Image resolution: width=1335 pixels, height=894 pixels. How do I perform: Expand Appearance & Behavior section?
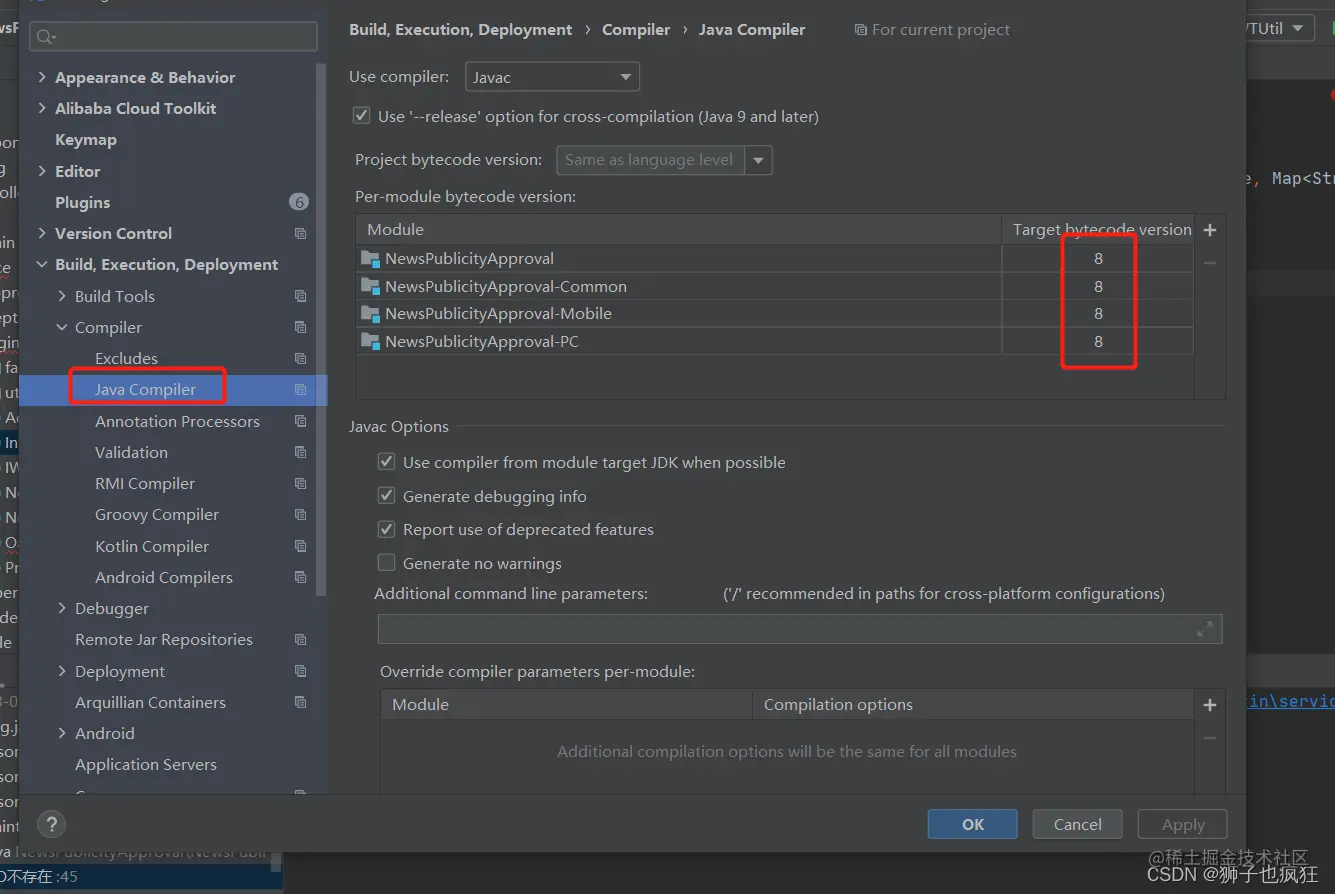(42, 77)
